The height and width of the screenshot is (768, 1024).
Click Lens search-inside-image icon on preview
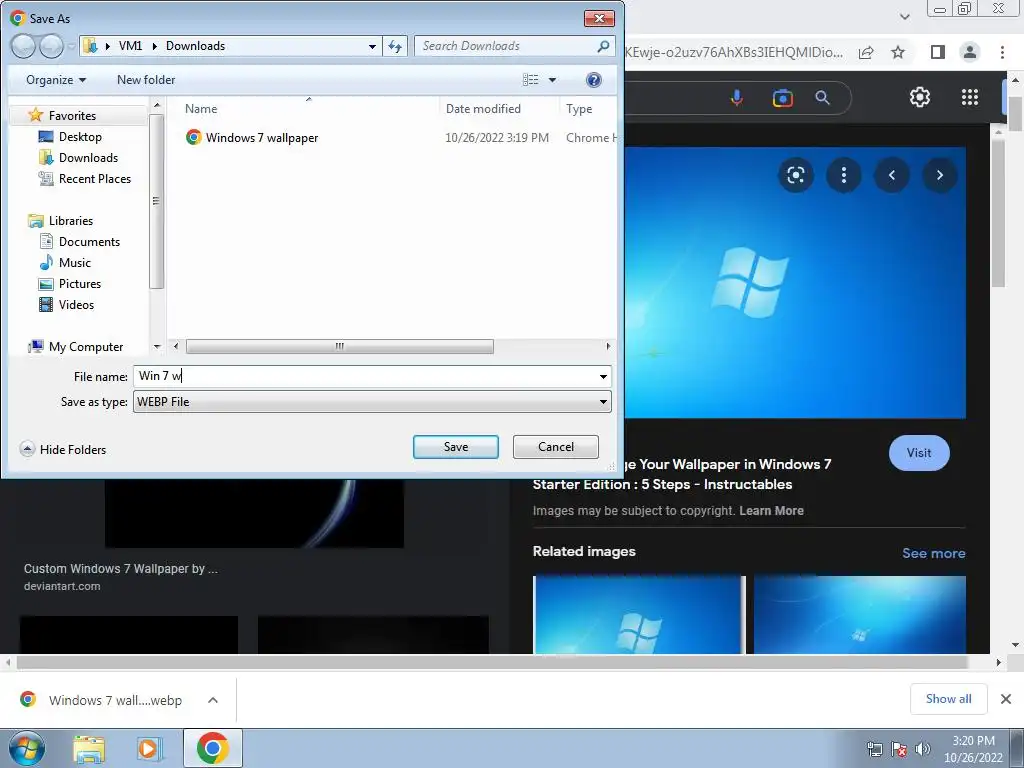[x=795, y=175]
